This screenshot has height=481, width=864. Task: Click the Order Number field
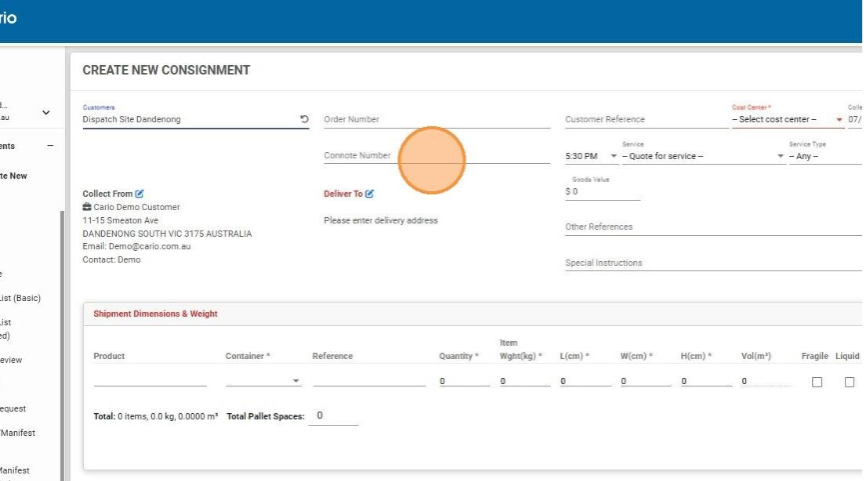[436, 120]
